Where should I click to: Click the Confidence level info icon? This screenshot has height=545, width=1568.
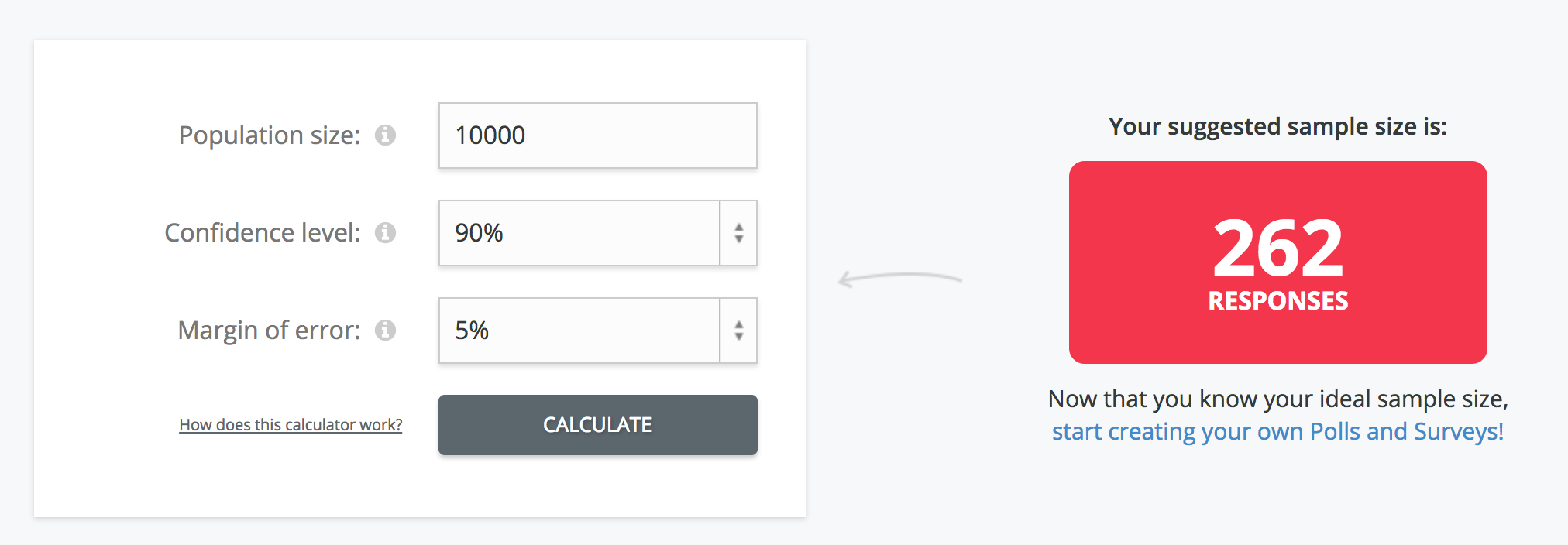tap(385, 233)
